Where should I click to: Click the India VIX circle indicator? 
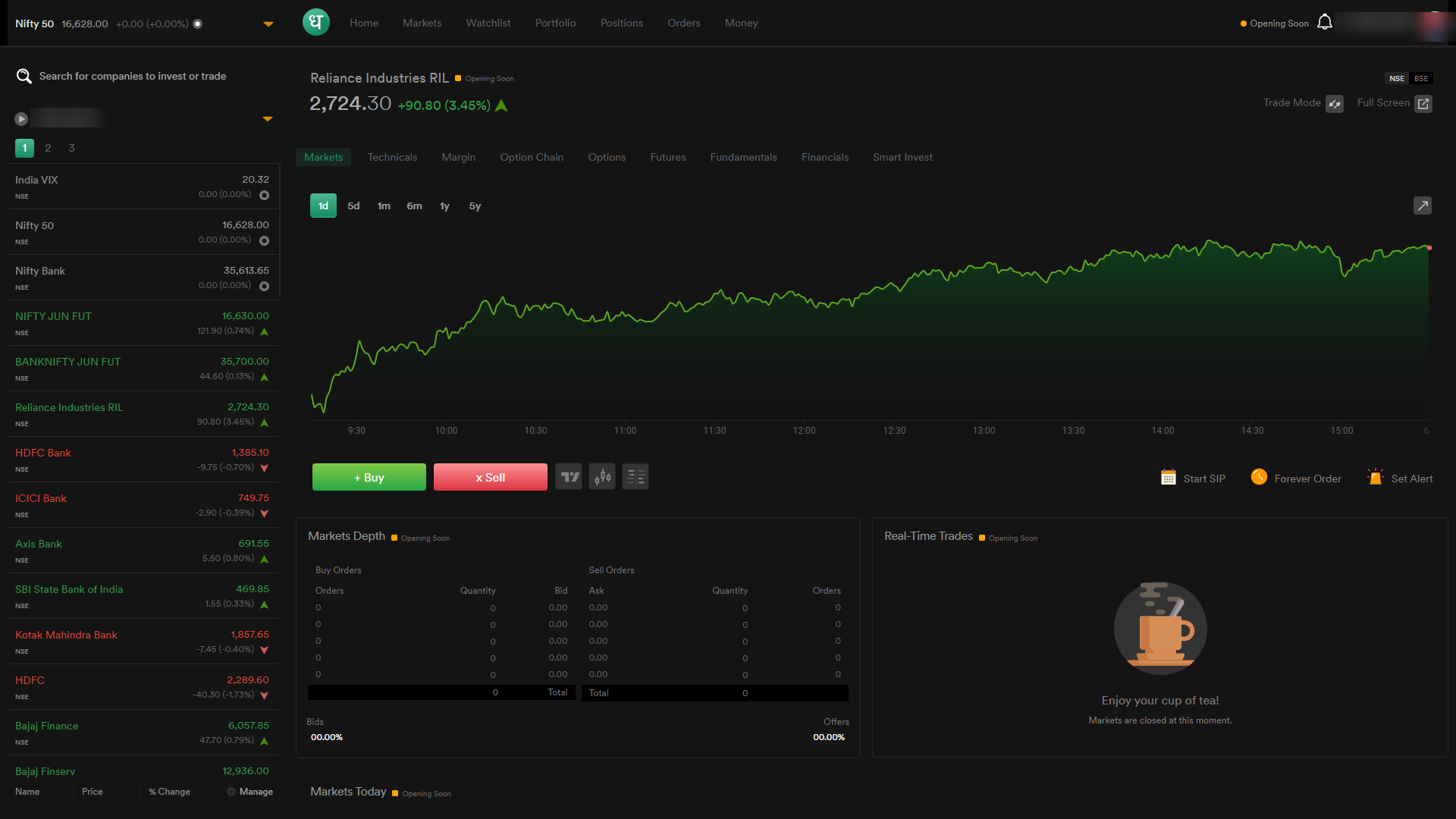pyautogui.click(x=264, y=196)
